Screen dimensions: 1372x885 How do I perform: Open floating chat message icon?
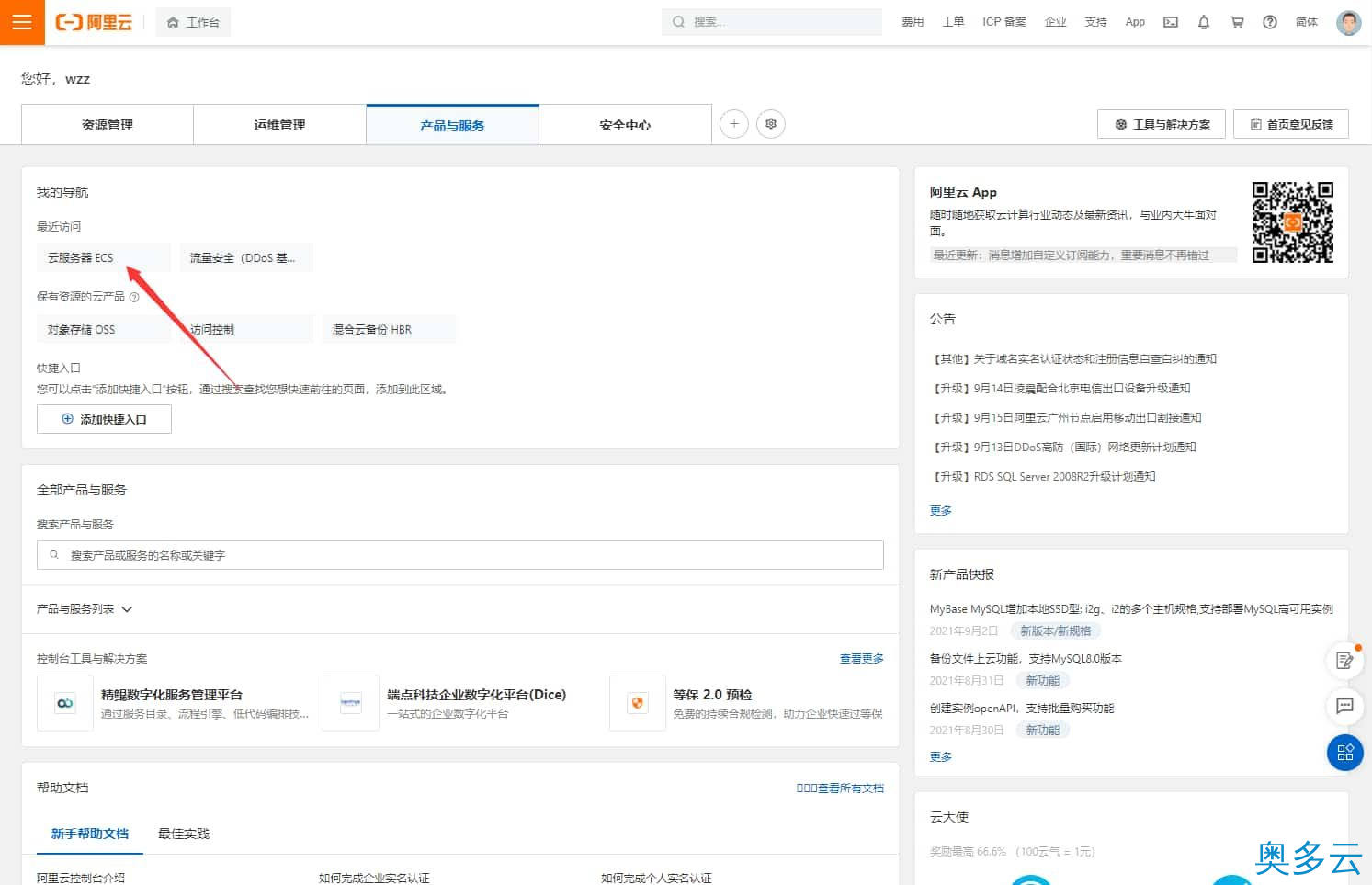click(1344, 706)
